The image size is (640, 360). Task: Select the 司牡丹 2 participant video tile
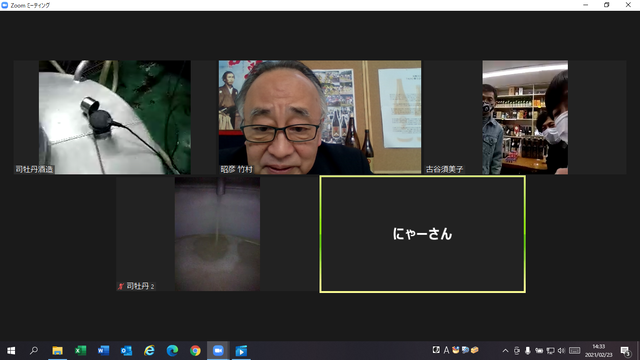click(217, 234)
